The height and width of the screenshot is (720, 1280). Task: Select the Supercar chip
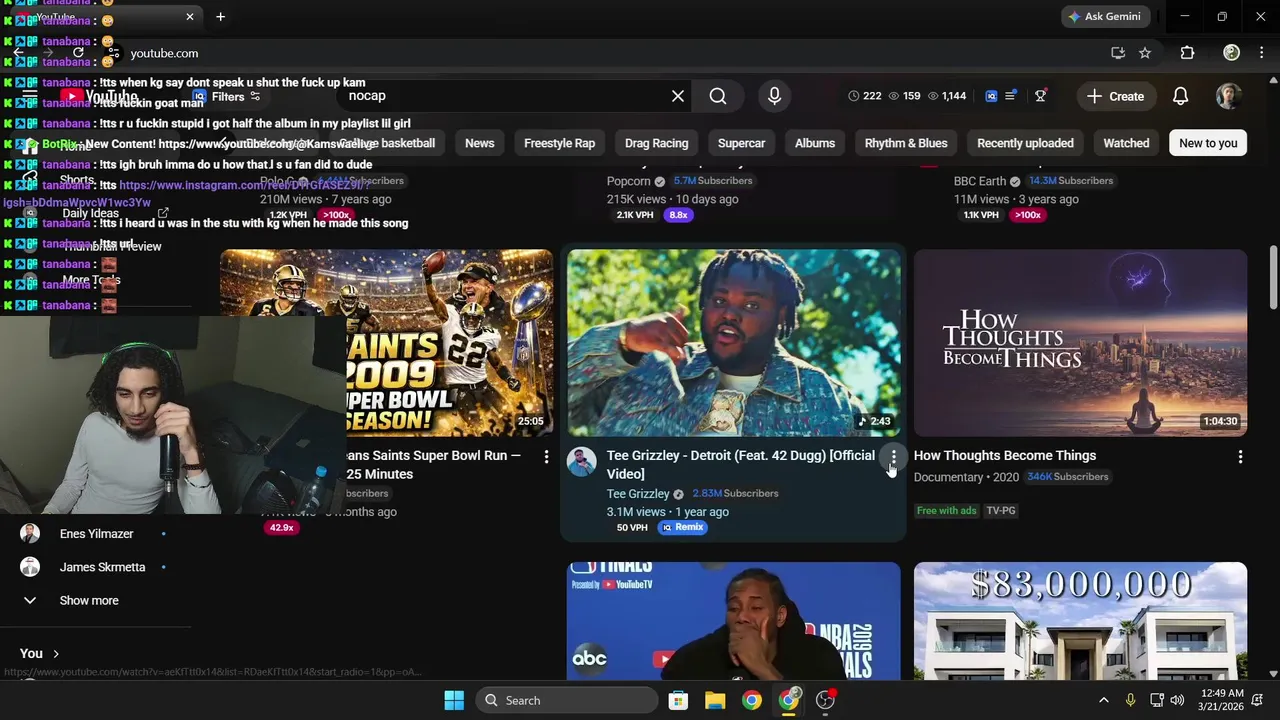coord(741,143)
